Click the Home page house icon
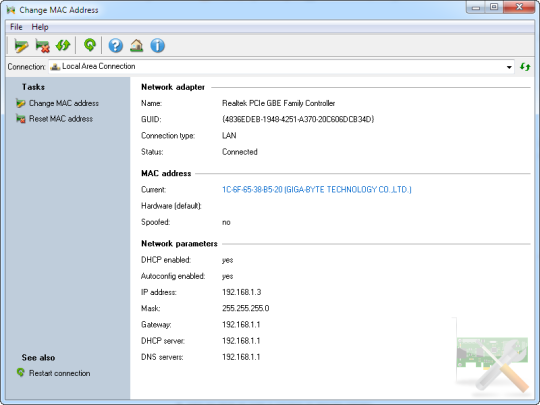 (136, 45)
